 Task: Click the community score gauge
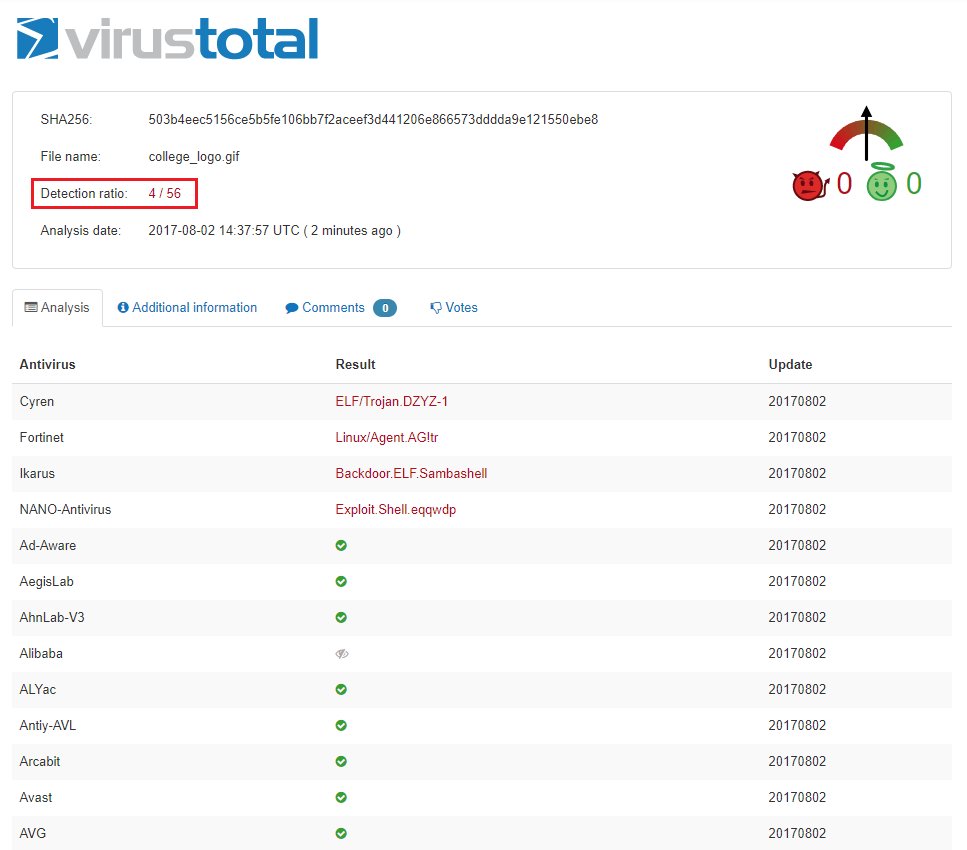(866, 133)
